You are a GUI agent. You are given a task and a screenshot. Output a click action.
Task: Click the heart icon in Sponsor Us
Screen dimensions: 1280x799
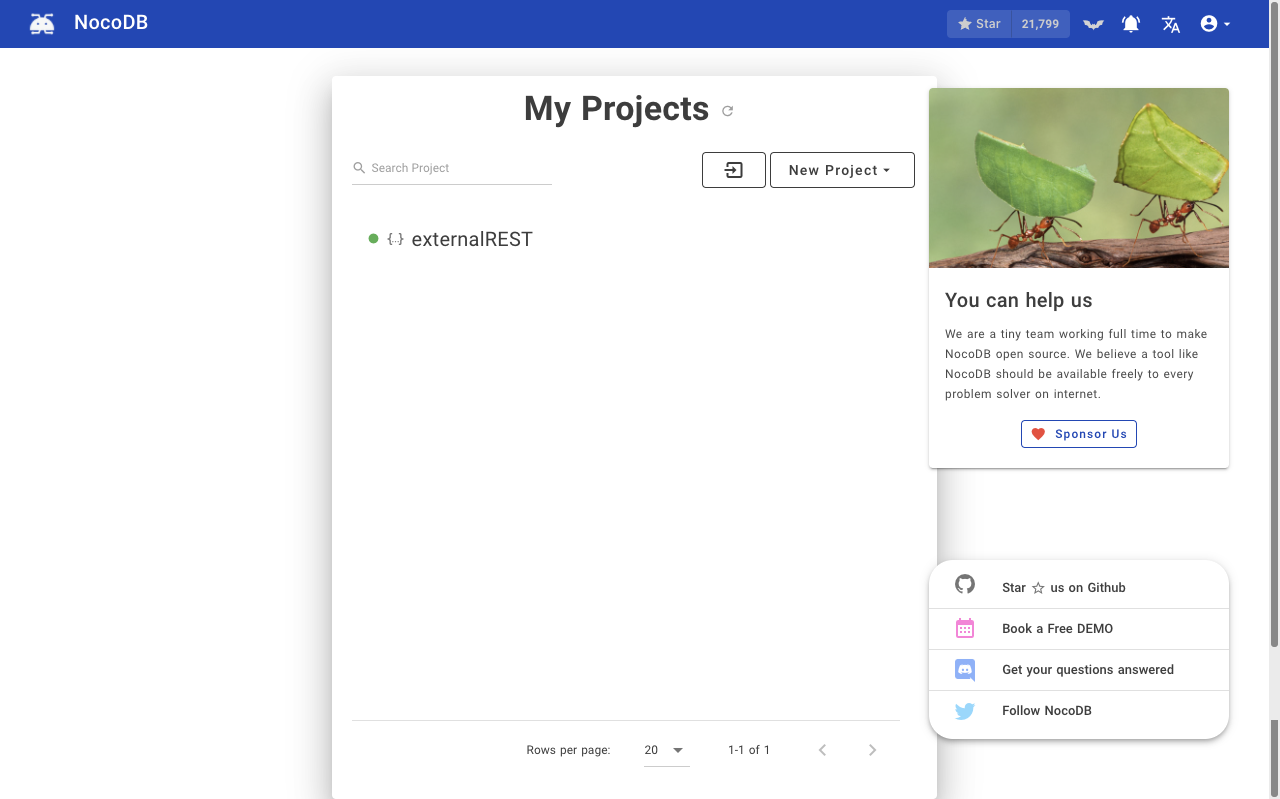1038,434
